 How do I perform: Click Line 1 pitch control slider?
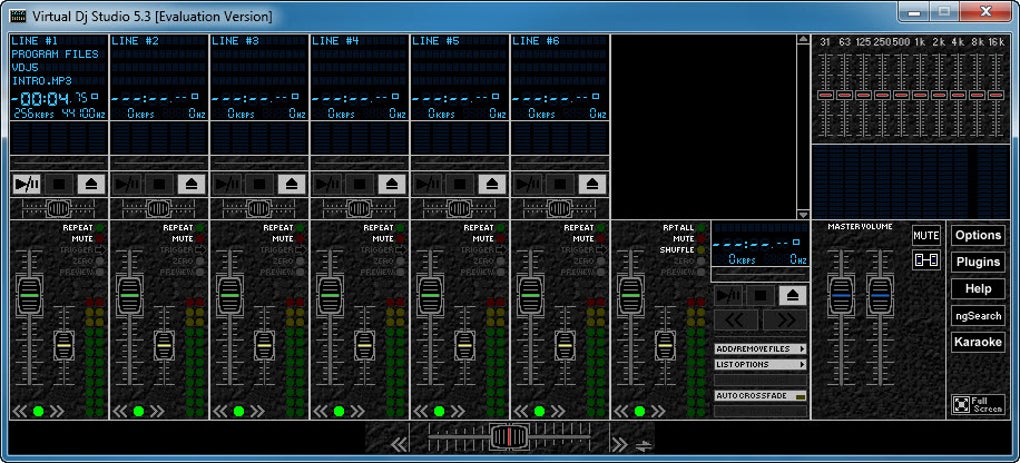58,208
